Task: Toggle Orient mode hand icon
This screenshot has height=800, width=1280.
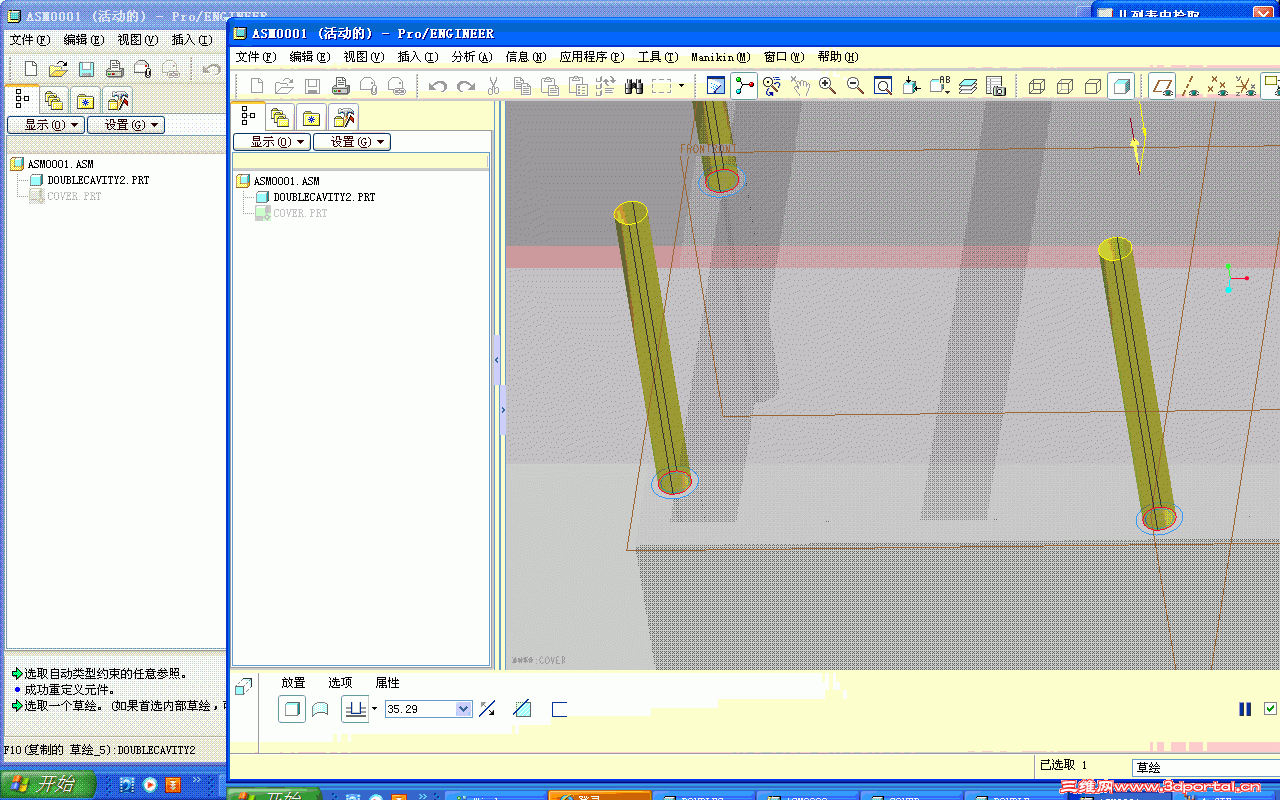Action: (799, 86)
